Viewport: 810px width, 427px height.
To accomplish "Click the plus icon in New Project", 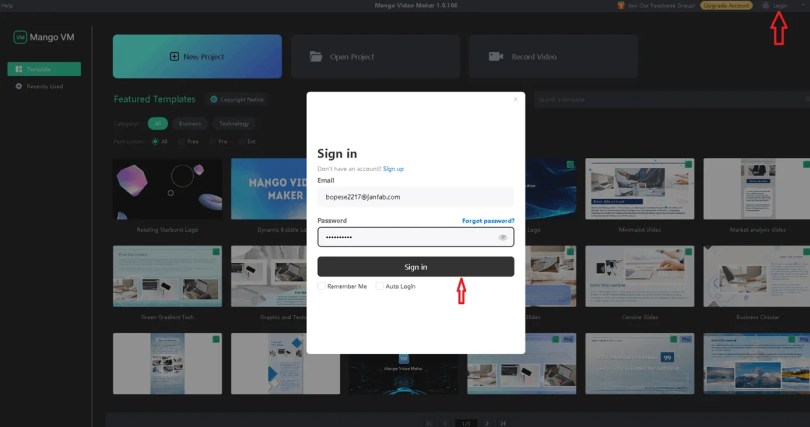I will click(x=174, y=56).
